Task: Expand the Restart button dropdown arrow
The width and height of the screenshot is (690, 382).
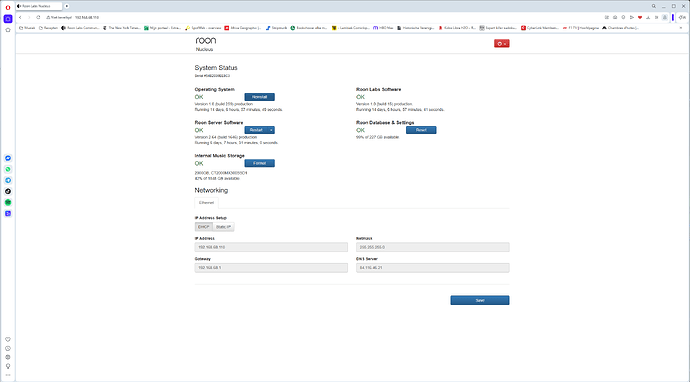Action: coord(272,130)
